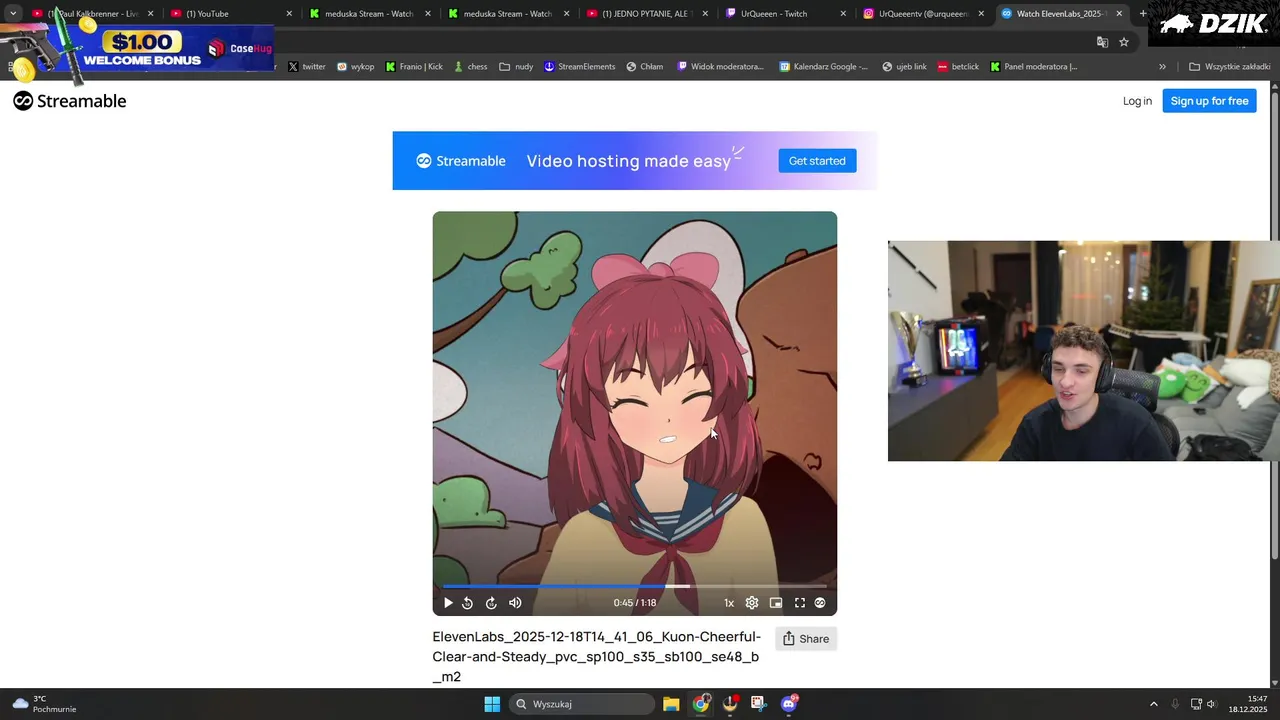Enter fullscreen video mode
Image resolution: width=1280 pixels, height=720 pixels.
pyautogui.click(x=800, y=603)
